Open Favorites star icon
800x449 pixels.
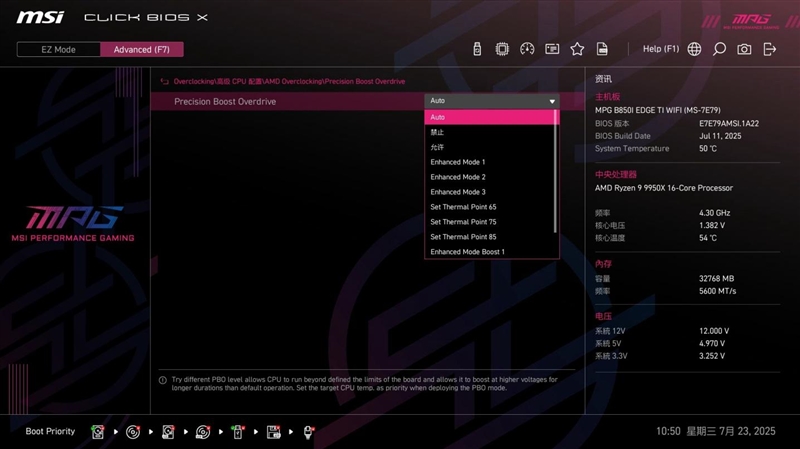(x=577, y=49)
